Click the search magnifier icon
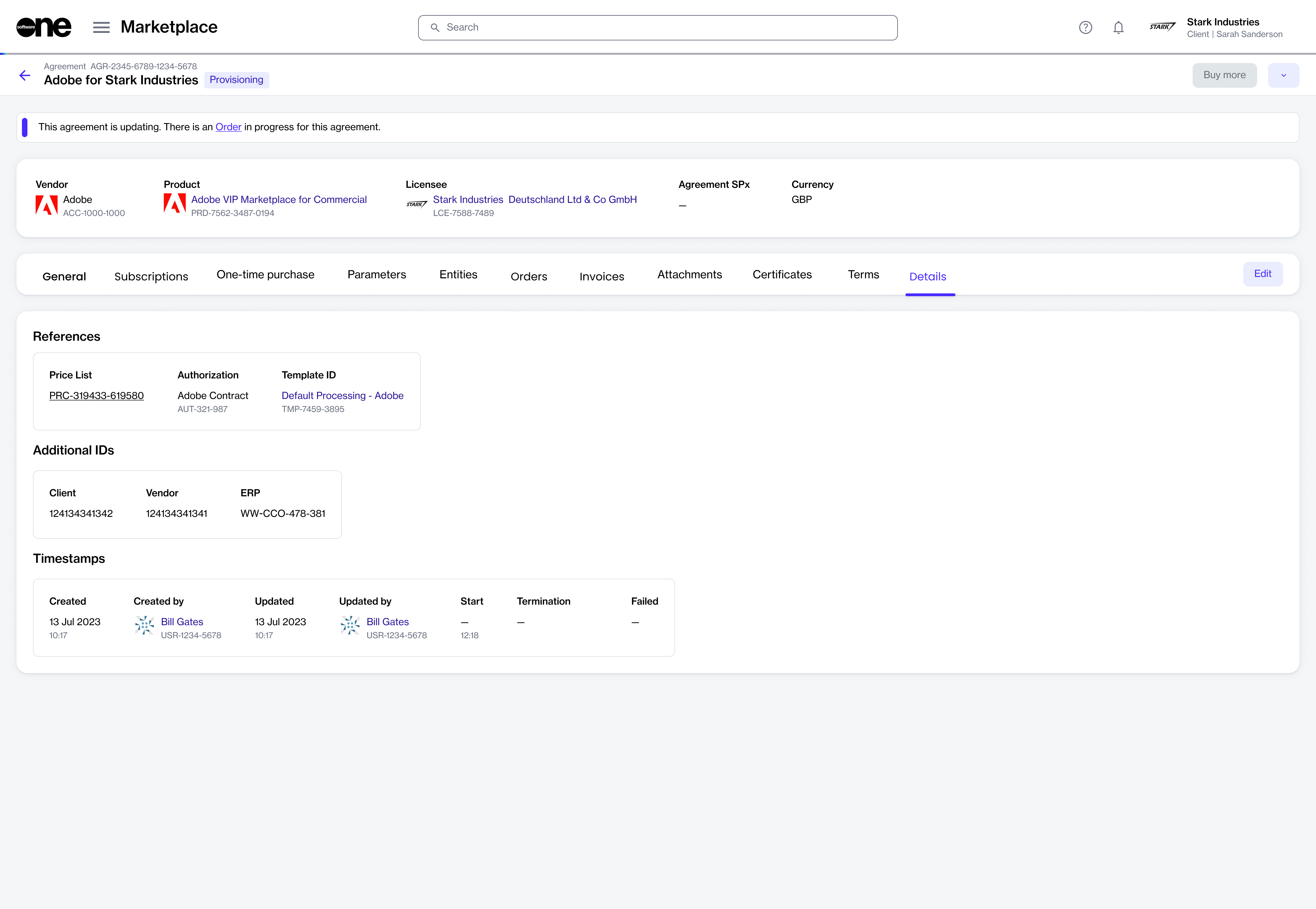This screenshot has height=909, width=1316. (435, 27)
